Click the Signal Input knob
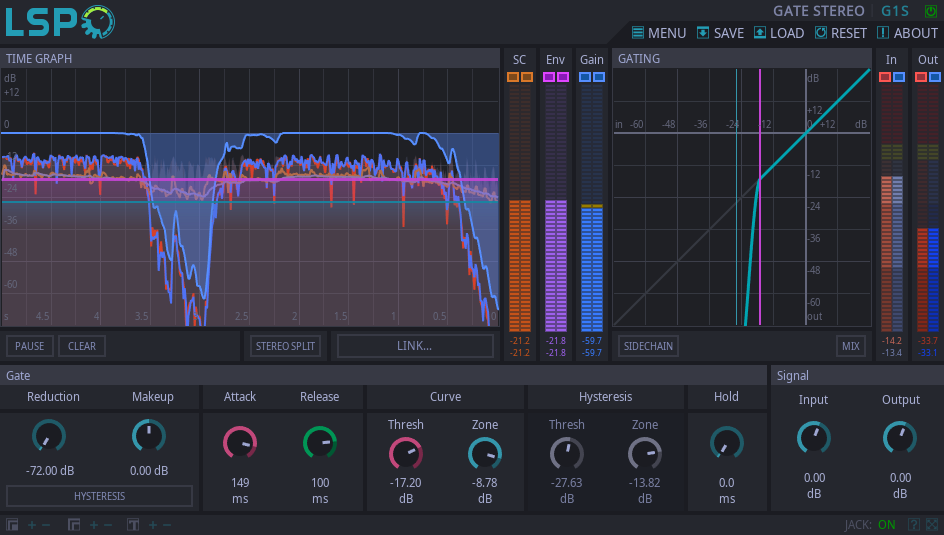The width and height of the screenshot is (944, 535). (814, 438)
